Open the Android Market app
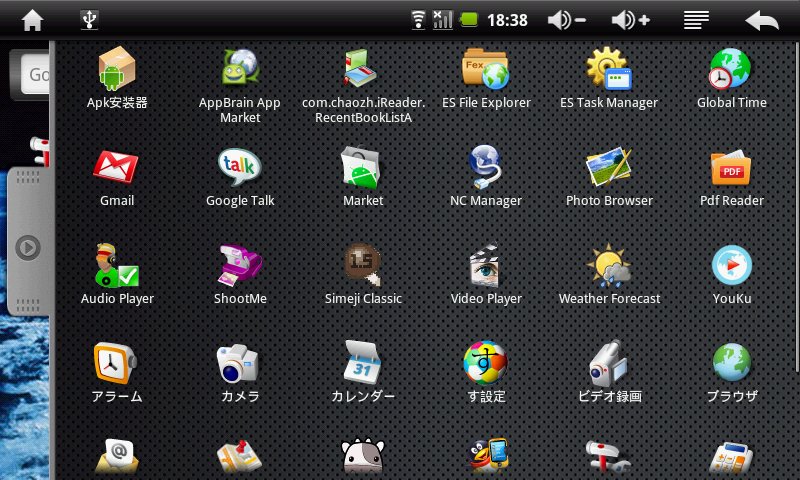The image size is (800, 480). coord(363,176)
